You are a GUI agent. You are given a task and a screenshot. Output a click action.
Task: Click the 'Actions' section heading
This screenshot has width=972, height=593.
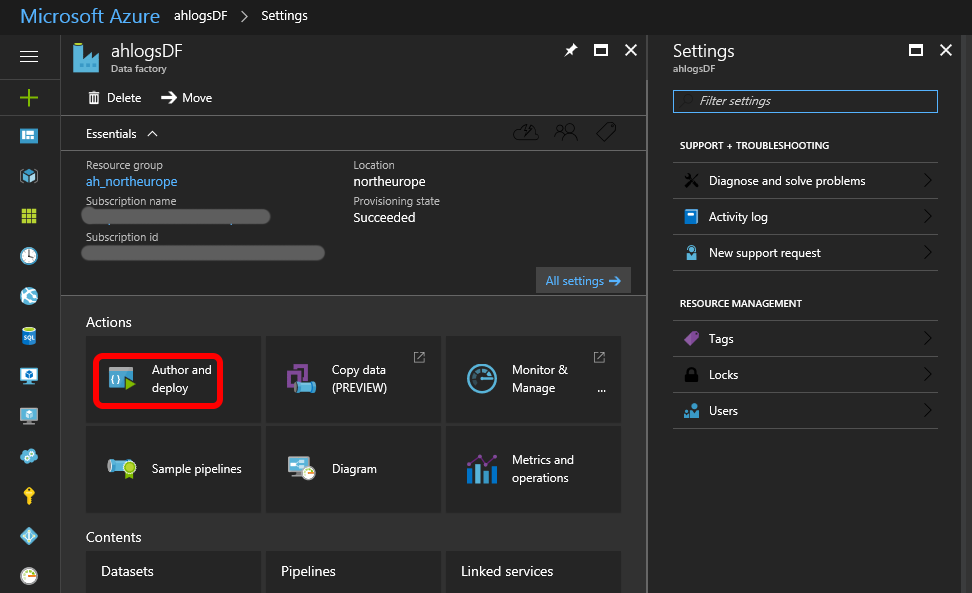tap(108, 322)
